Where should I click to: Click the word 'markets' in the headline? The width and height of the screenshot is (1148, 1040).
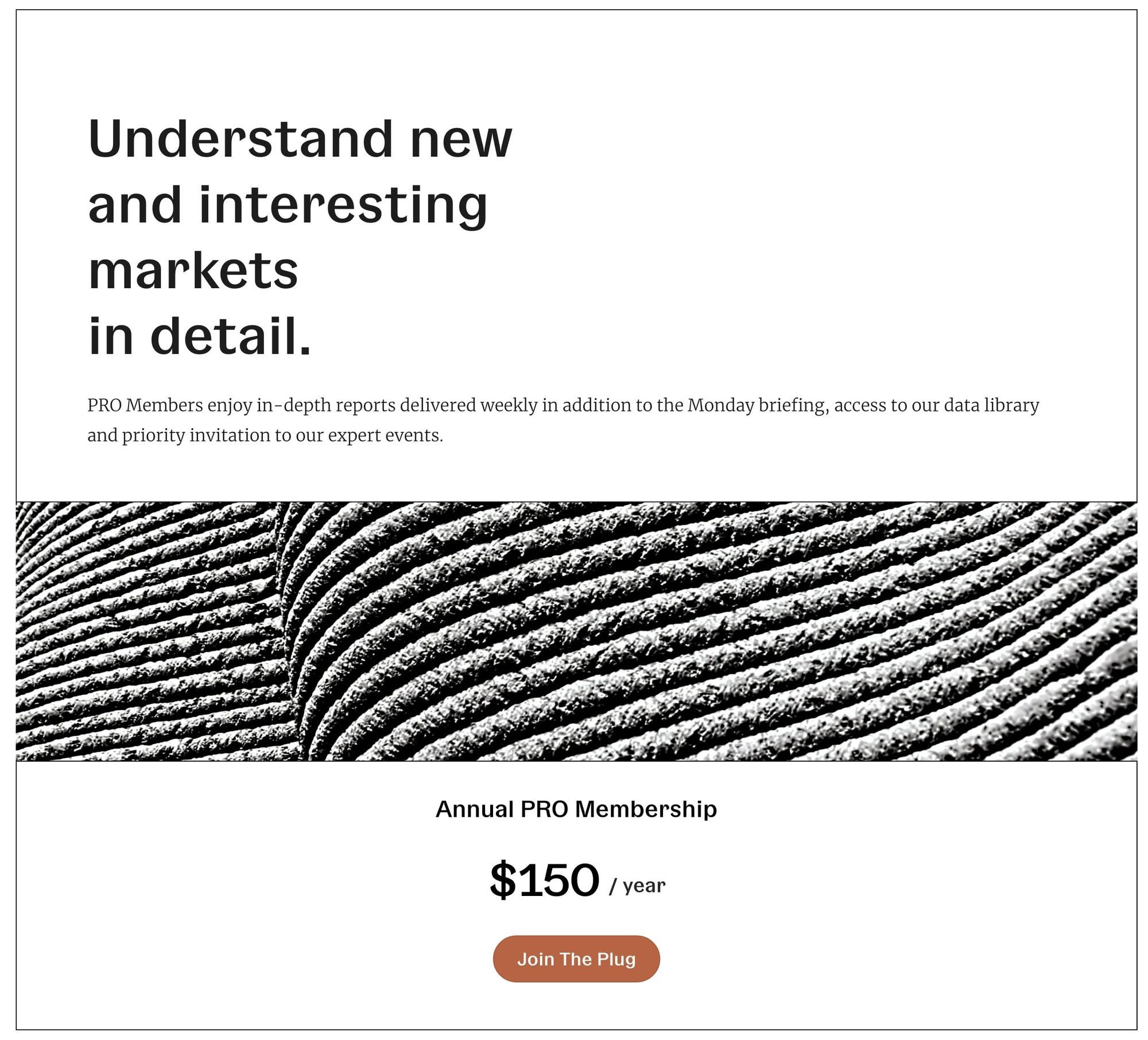click(193, 270)
